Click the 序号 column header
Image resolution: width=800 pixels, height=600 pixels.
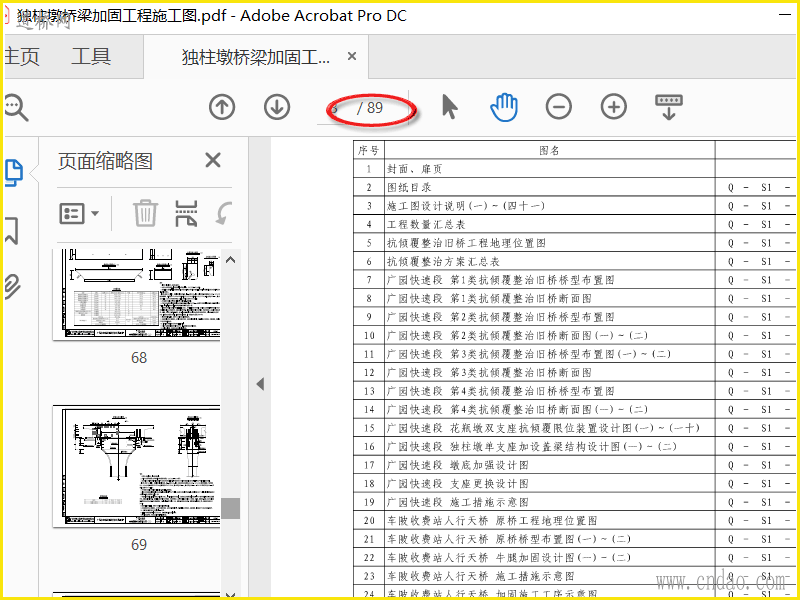[368, 150]
